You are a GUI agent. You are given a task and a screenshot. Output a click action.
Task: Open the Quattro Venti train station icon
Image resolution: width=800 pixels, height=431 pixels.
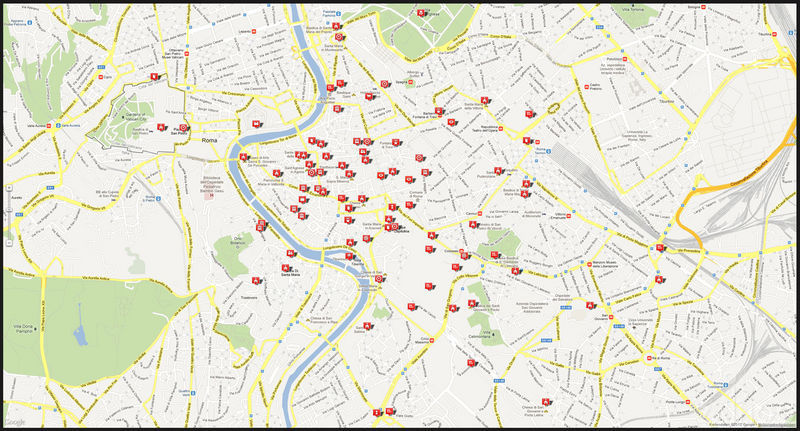pos(193,394)
